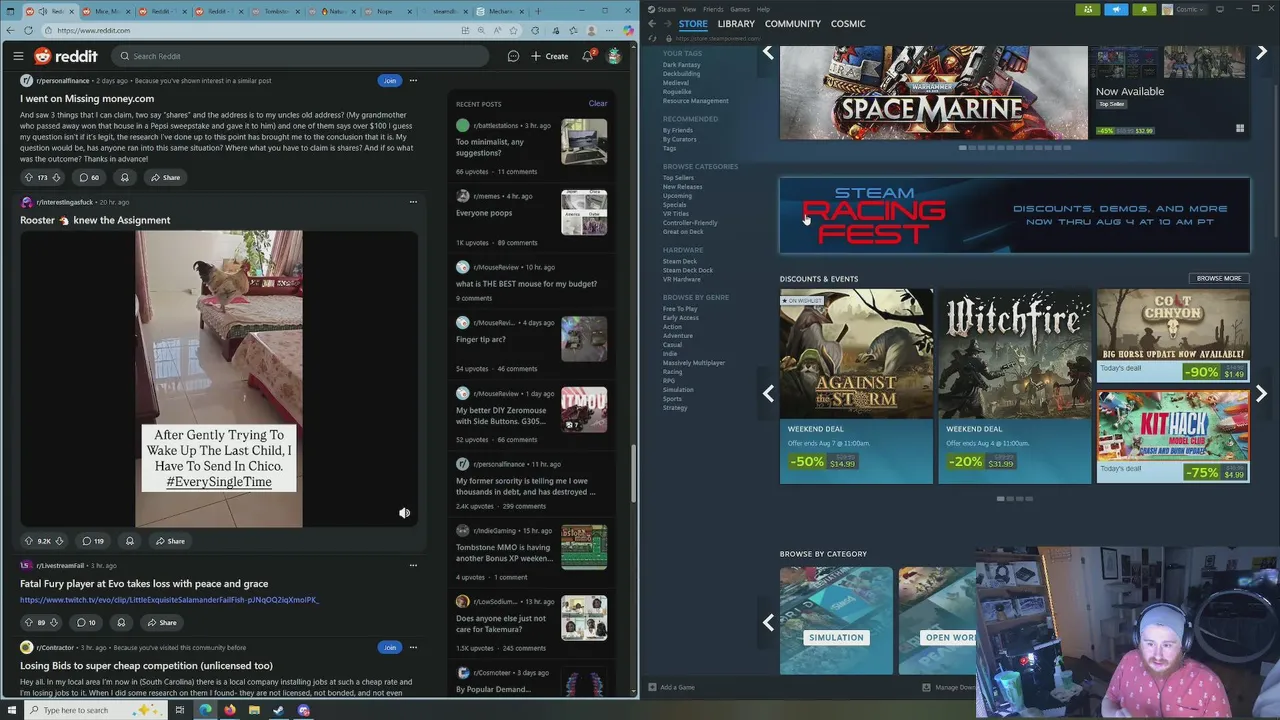1280x720 pixels.
Task: Switch to Steam LIBRARY tab
Action: point(736,23)
